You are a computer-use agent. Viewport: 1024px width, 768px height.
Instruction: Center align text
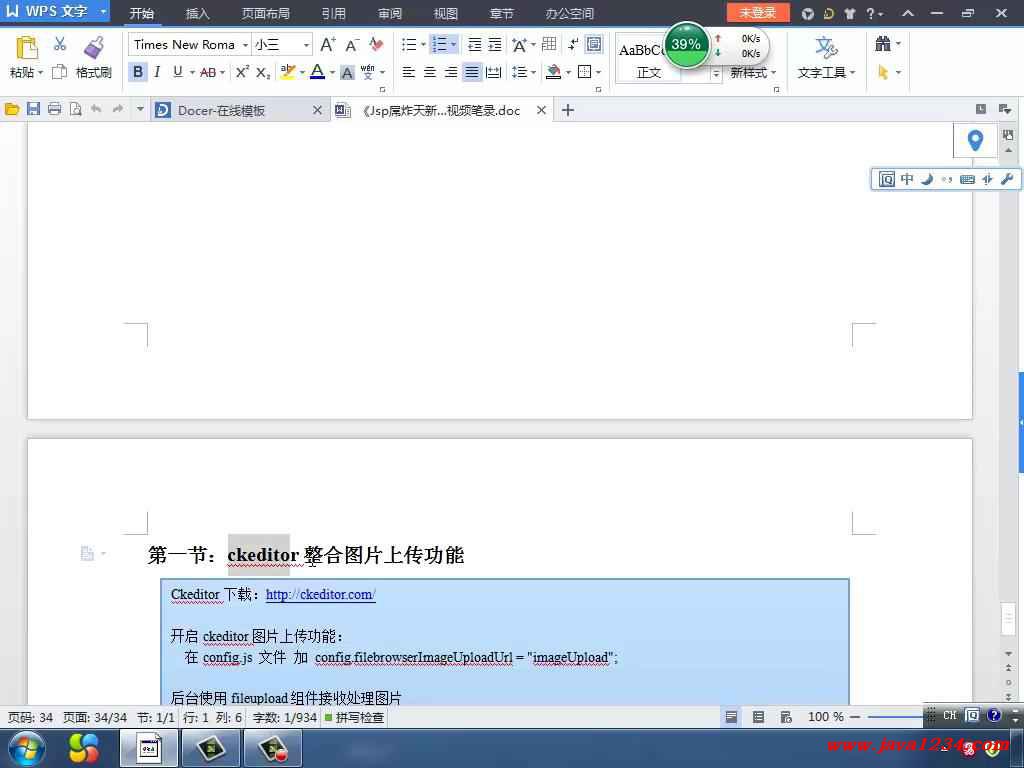point(430,72)
